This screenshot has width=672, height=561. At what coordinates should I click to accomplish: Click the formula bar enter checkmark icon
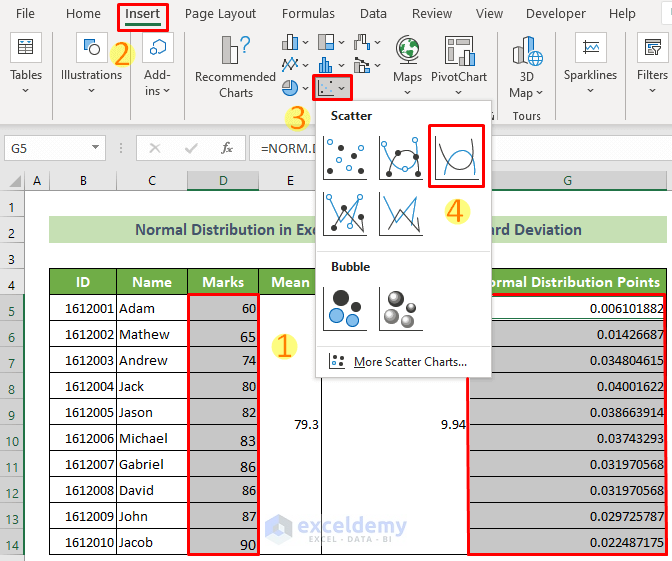[x=191, y=148]
